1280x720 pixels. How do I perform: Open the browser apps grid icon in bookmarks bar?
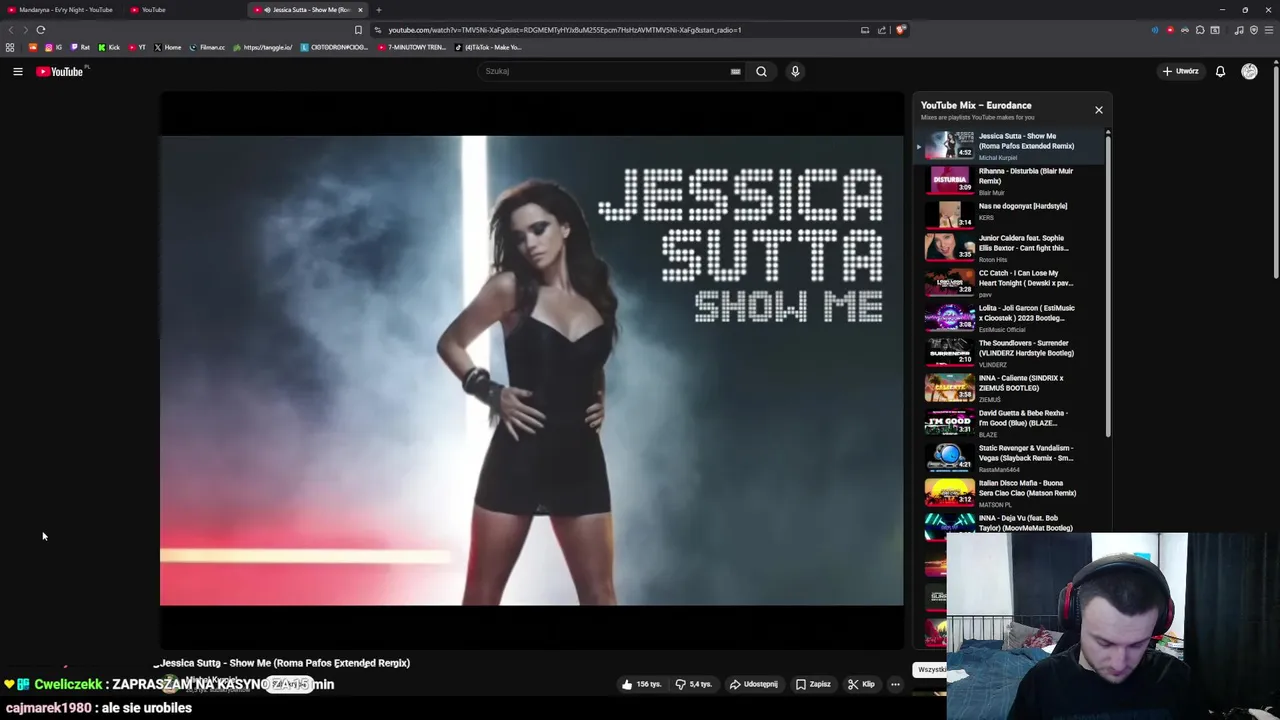pos(10,47)
